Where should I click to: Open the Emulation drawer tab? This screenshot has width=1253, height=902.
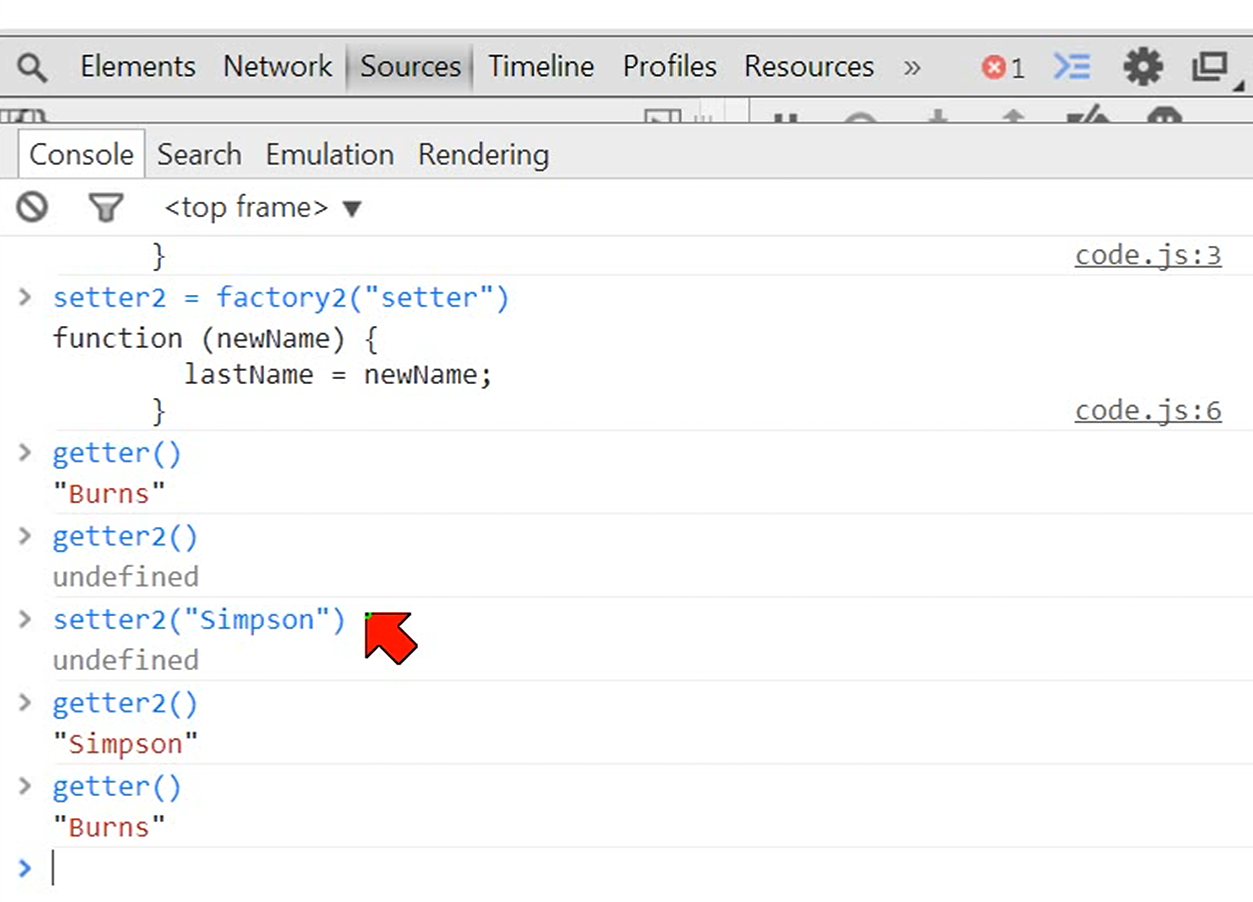(x=329, y=155)
